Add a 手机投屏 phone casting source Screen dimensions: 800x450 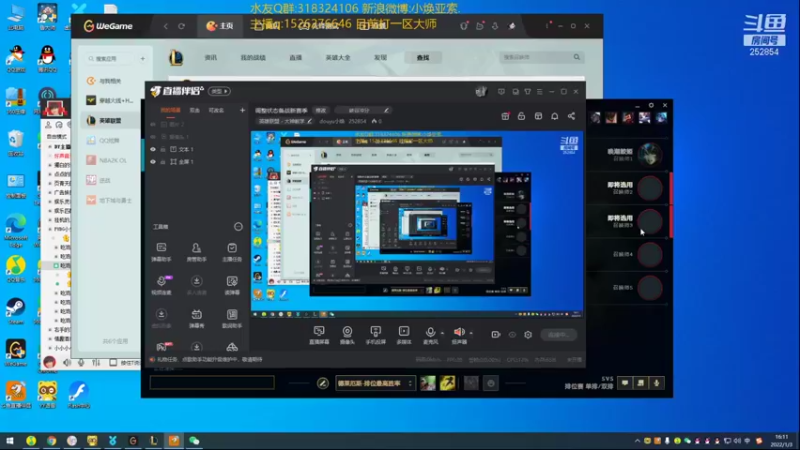click(376, 335)
